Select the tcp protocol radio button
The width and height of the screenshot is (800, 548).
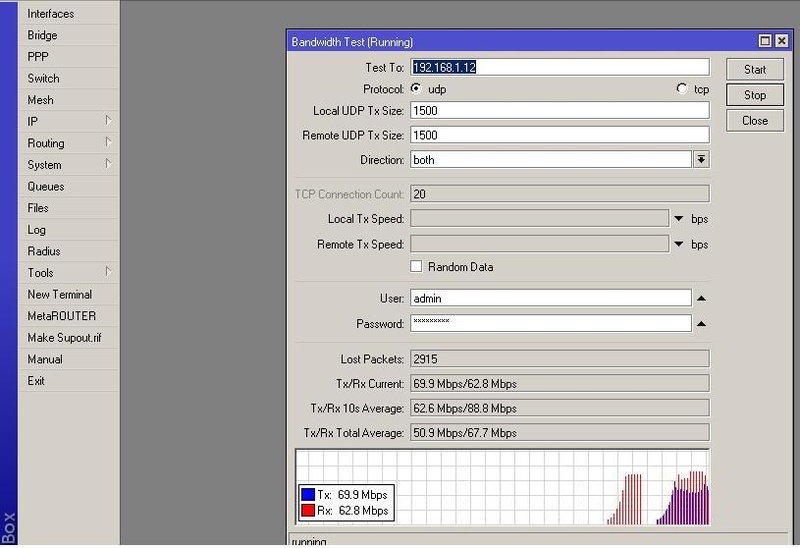pos(682,89)
